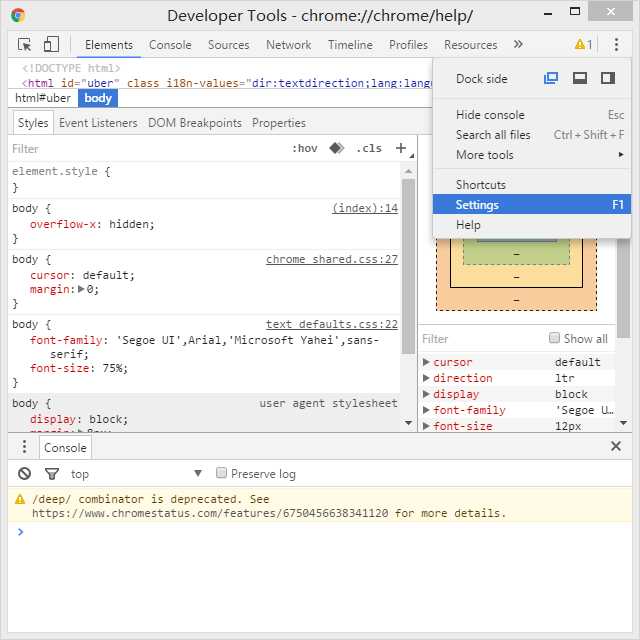The image size is (640, 640).
Task: Open the Properties sidebar tab
Action: 279,122
